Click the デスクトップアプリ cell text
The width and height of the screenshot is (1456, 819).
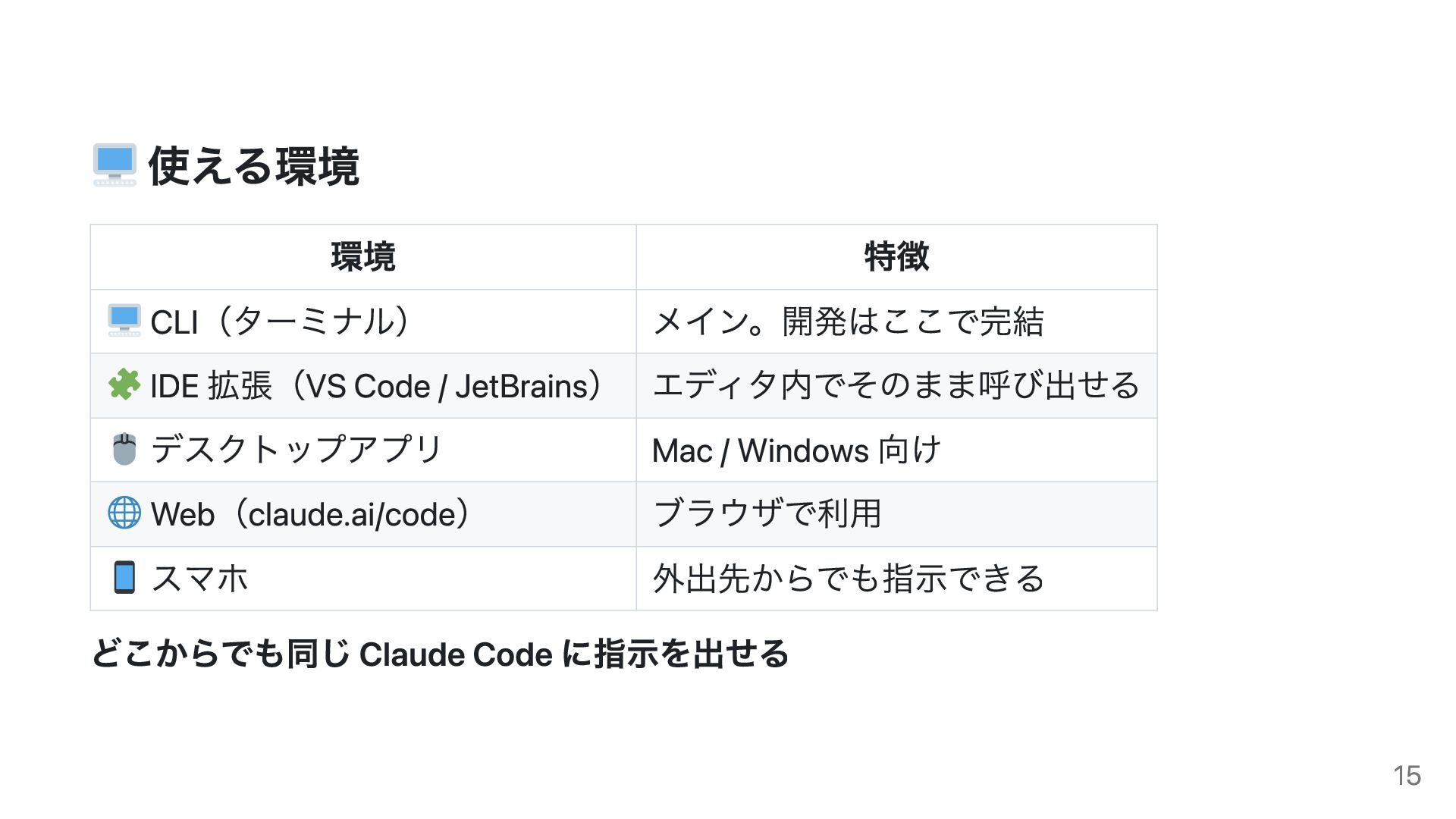click(x=297, y=450)
